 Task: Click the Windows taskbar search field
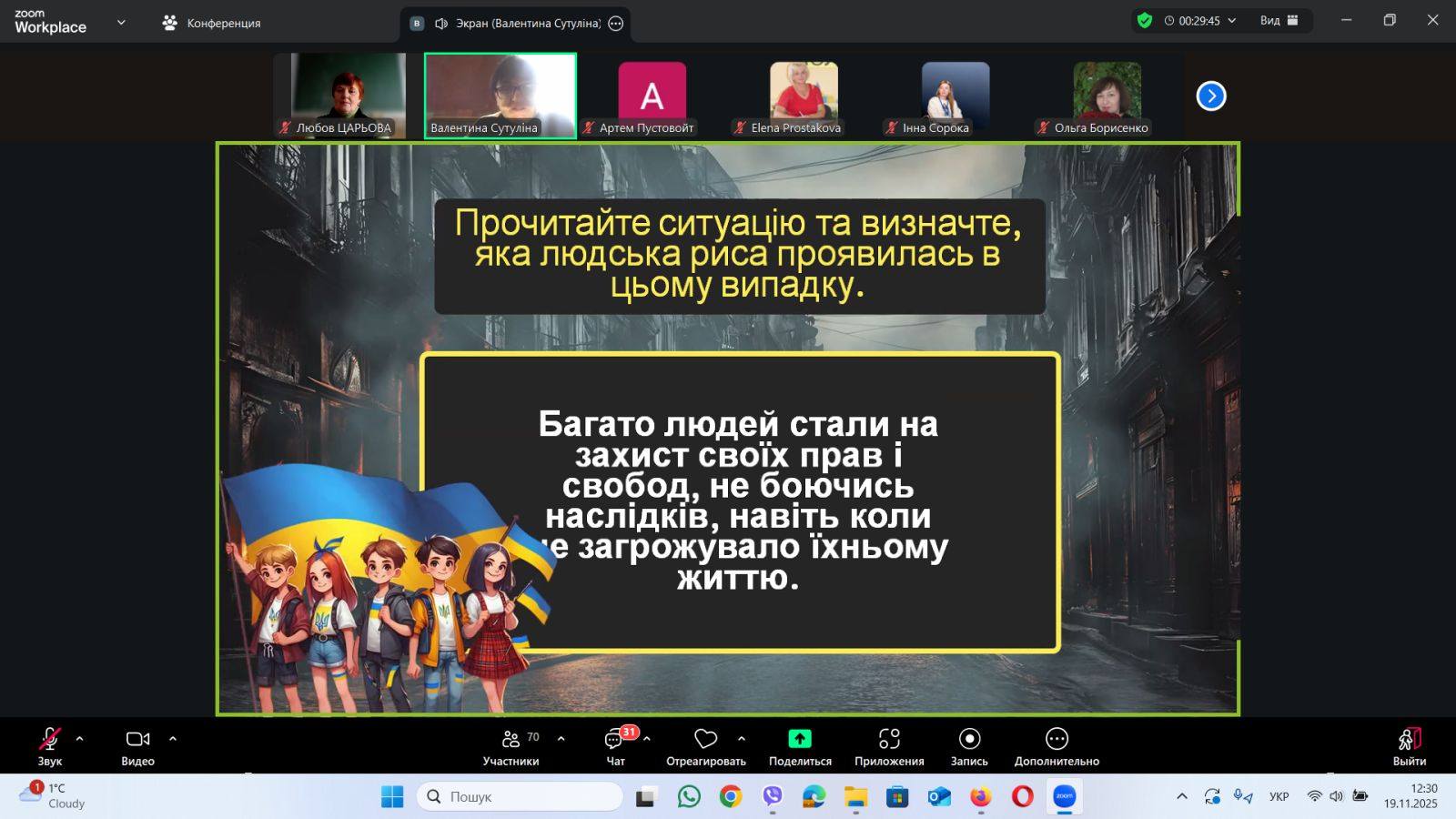[521, 796]
